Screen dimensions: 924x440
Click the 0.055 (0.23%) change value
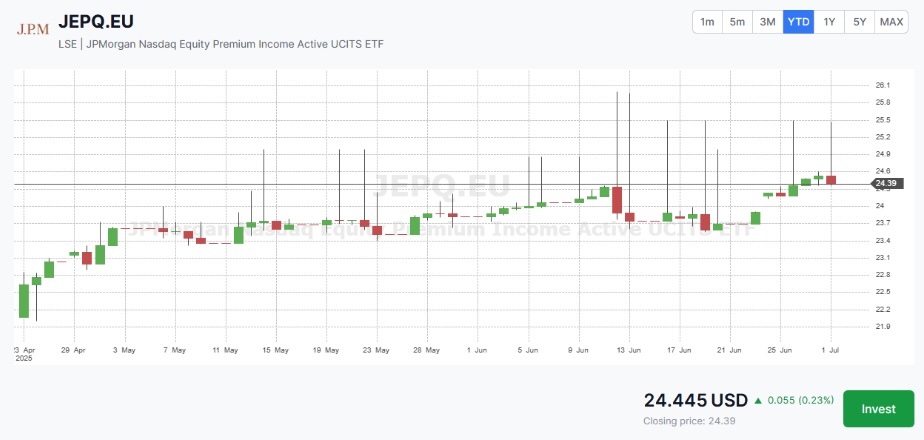(801, 401)
